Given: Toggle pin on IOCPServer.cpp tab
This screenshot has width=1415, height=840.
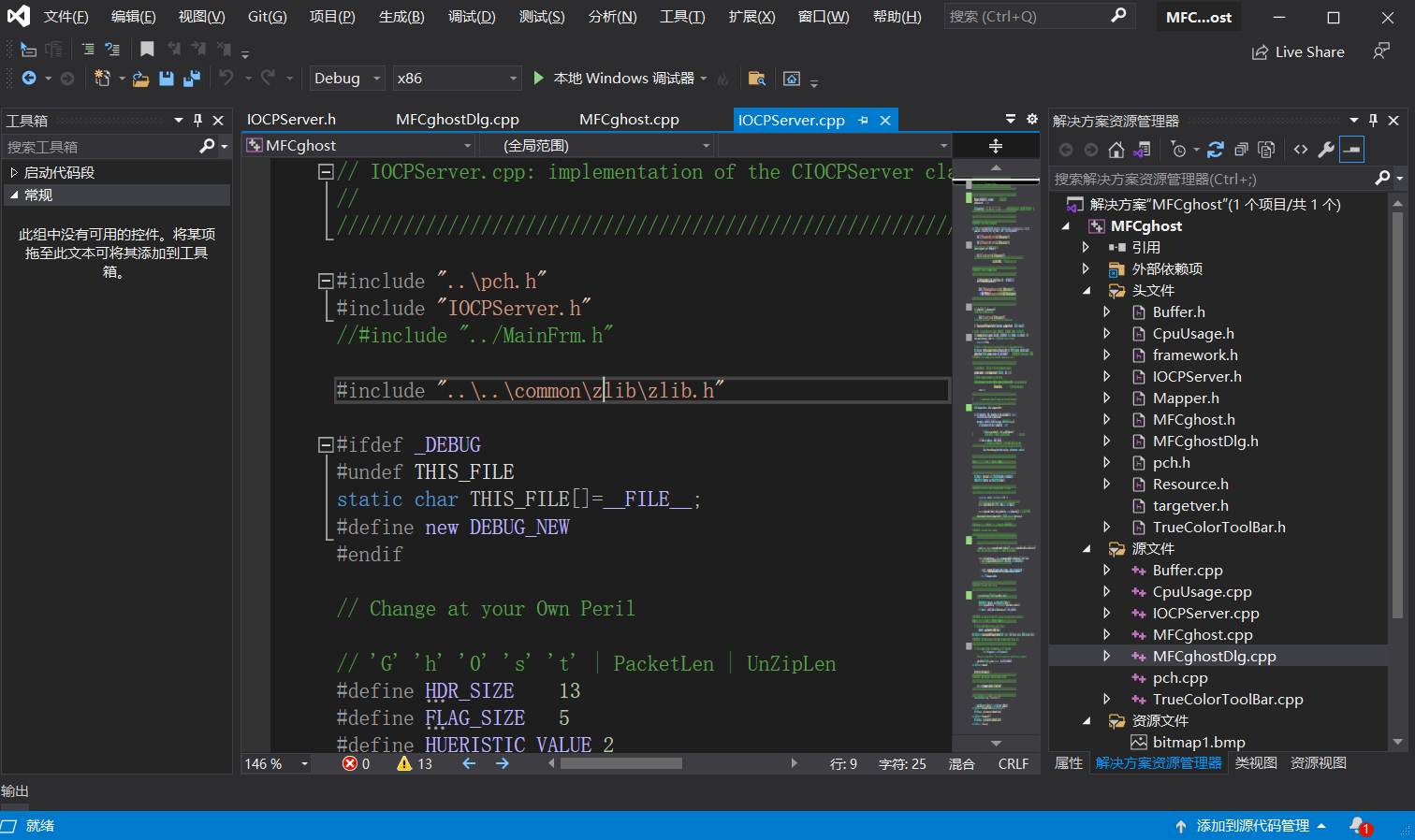Looking at the screenshot, I should (x=863, y=120).
